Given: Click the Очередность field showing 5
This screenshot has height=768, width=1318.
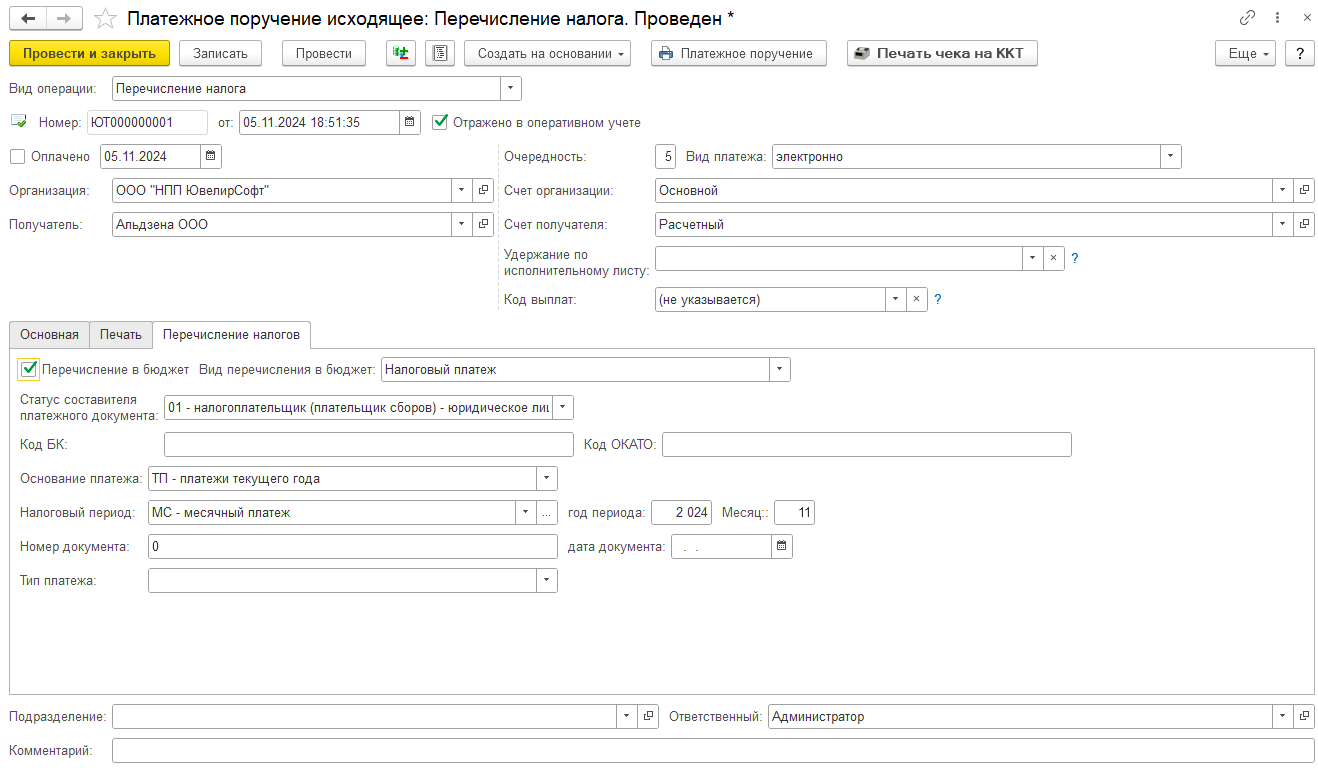Looking at the screenshot, I should tap(666, 156).
